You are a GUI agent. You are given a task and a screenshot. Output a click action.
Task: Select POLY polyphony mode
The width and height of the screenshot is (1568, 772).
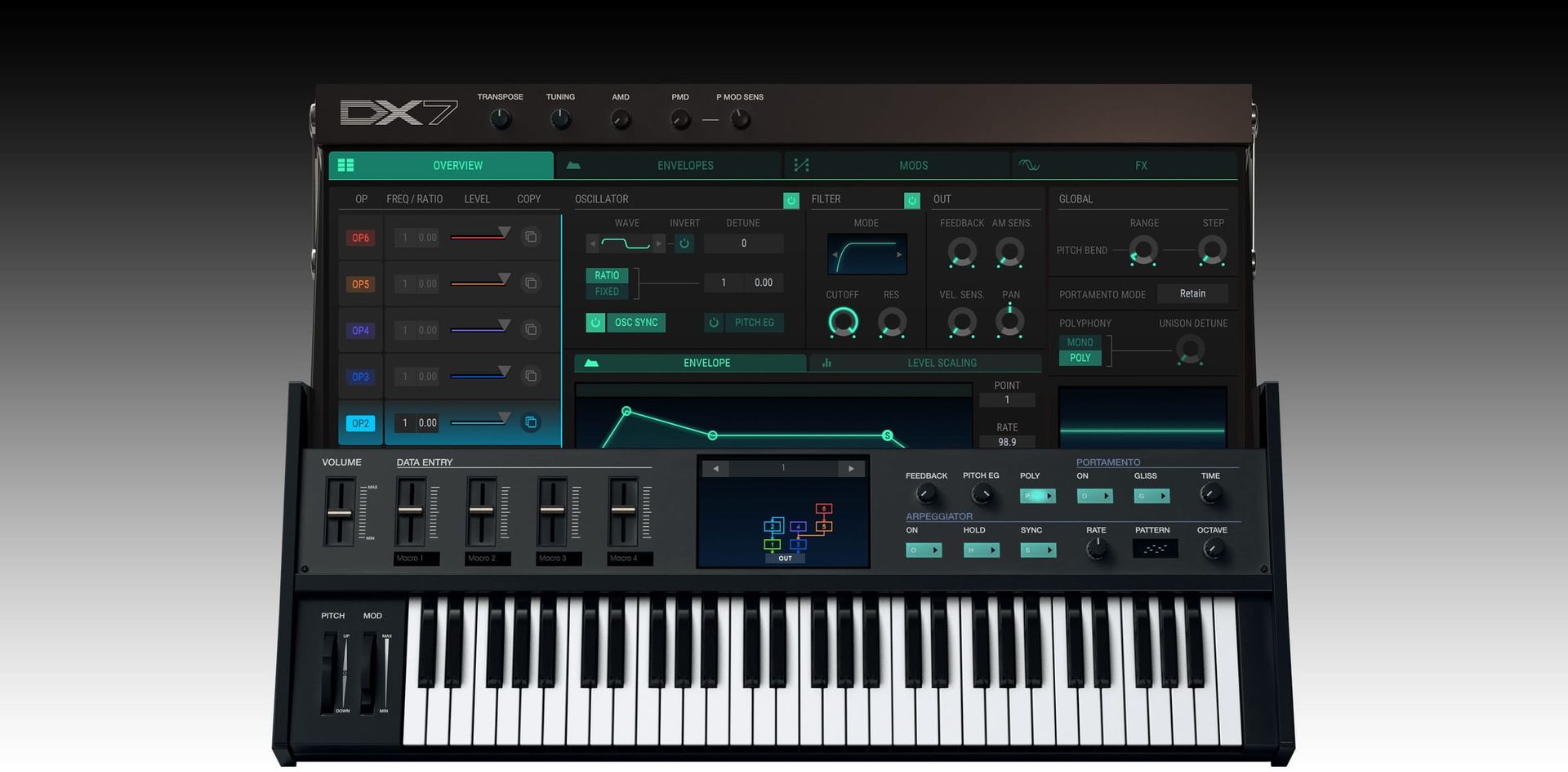pyautogui.click(x=1080, y=358)
